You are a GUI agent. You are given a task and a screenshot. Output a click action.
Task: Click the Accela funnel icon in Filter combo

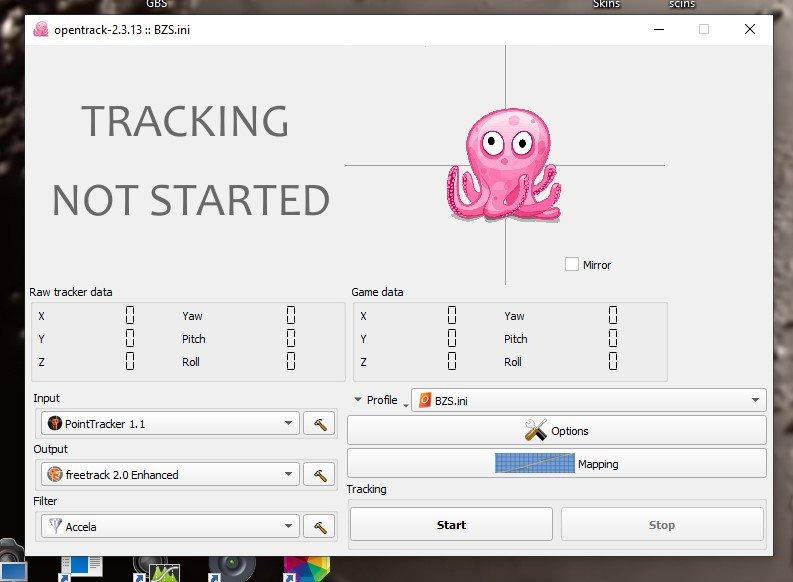(x=55, y=526)
